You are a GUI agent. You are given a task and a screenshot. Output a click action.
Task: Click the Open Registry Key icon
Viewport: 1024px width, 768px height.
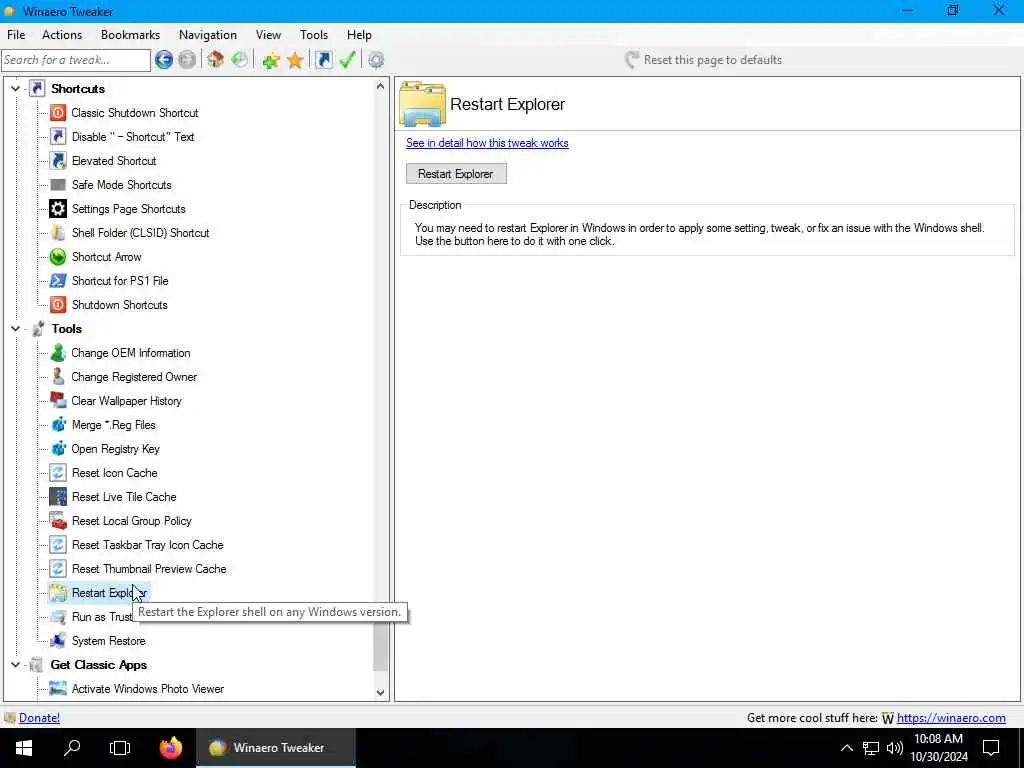(58, 449)
